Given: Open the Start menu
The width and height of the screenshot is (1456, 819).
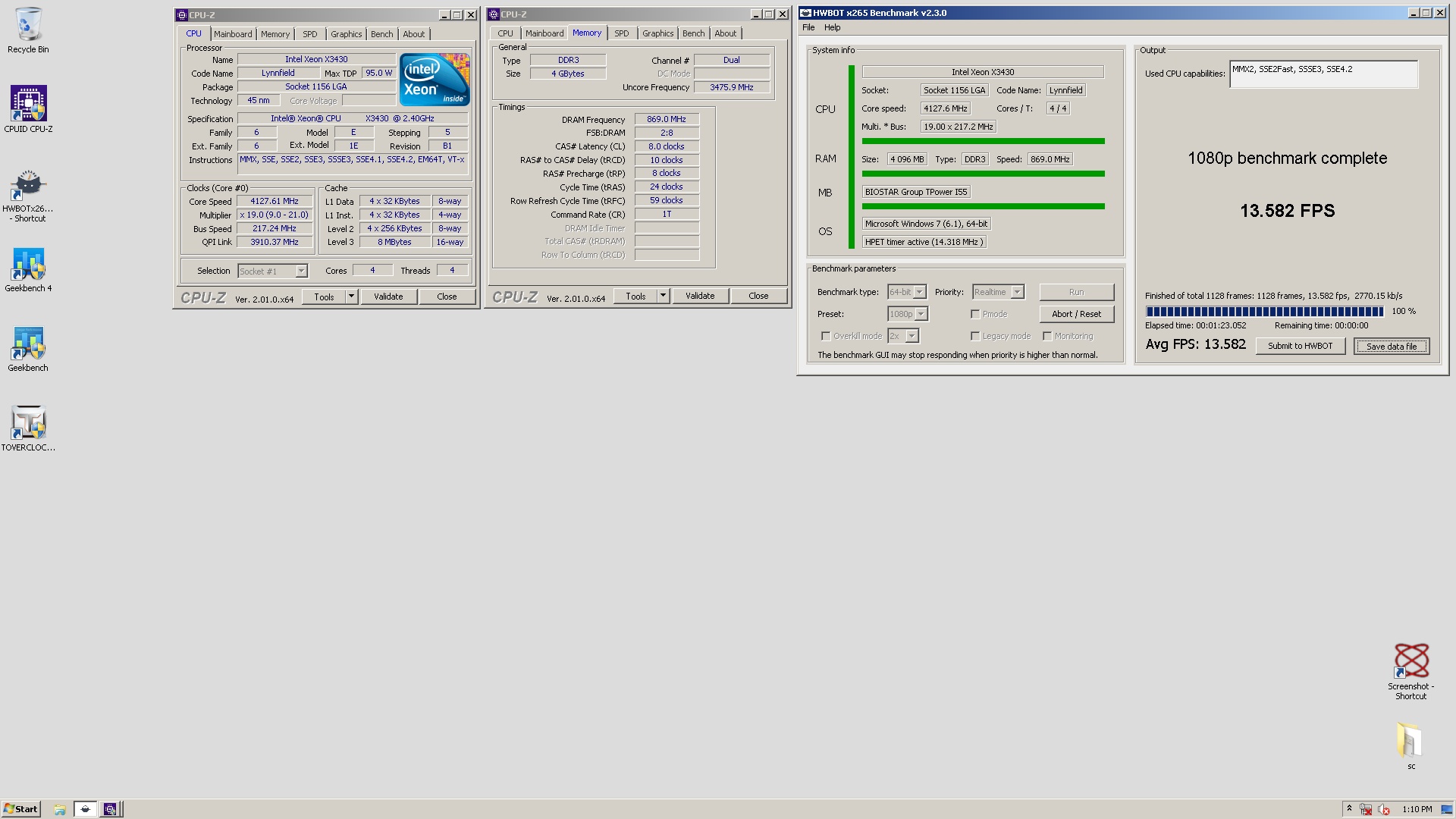Looking at the screenshot, I should click(x=21, y=809).
